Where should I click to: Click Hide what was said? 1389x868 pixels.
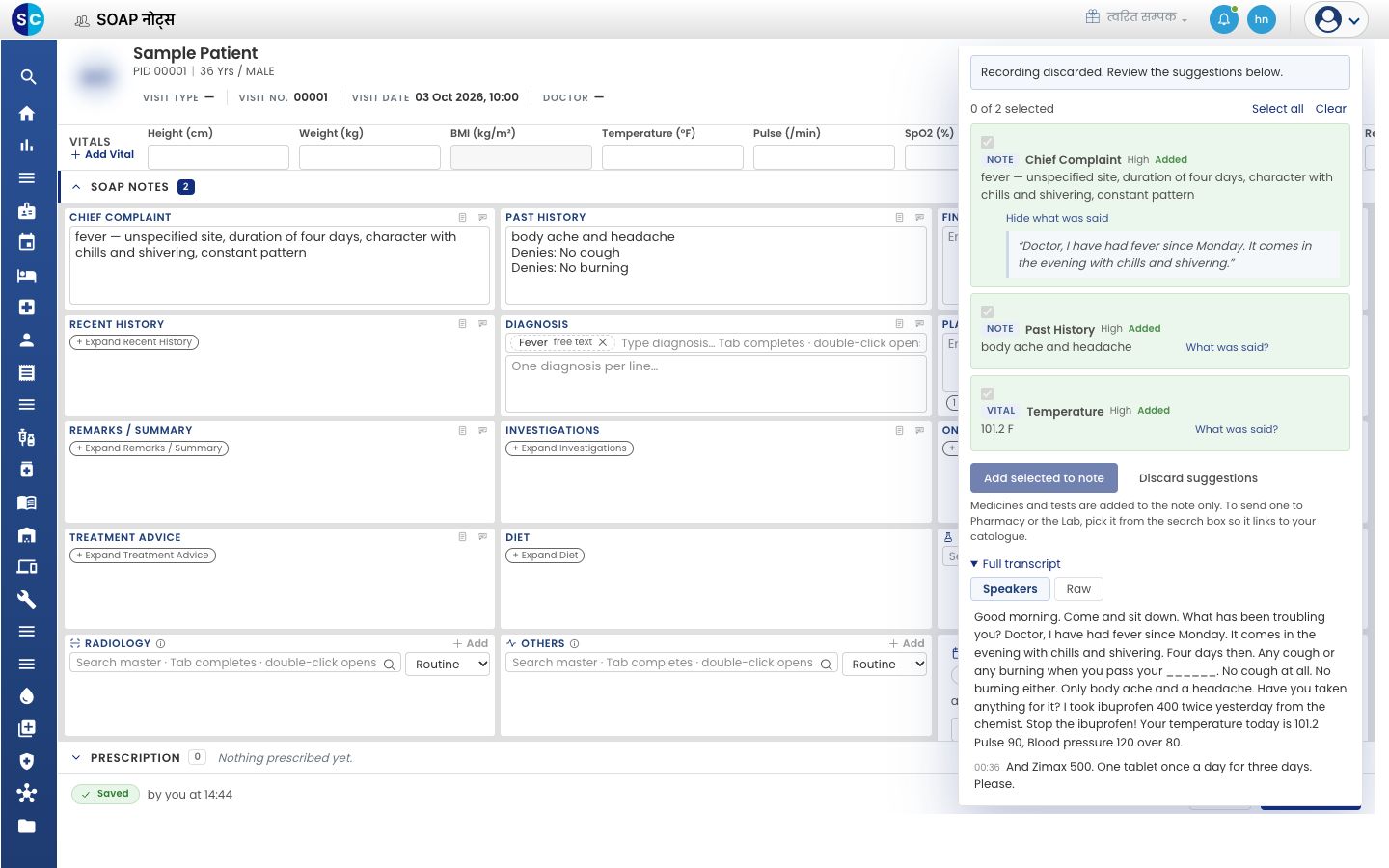coord(1057,219)
